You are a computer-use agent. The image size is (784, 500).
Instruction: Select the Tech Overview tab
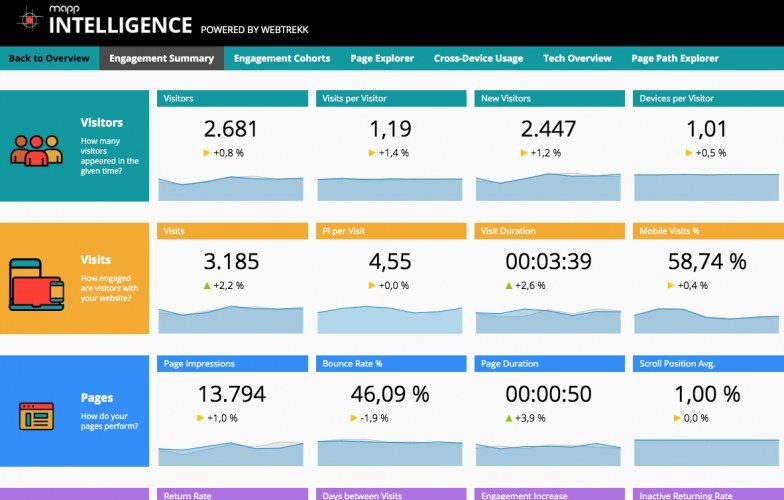tap(577, 58)
